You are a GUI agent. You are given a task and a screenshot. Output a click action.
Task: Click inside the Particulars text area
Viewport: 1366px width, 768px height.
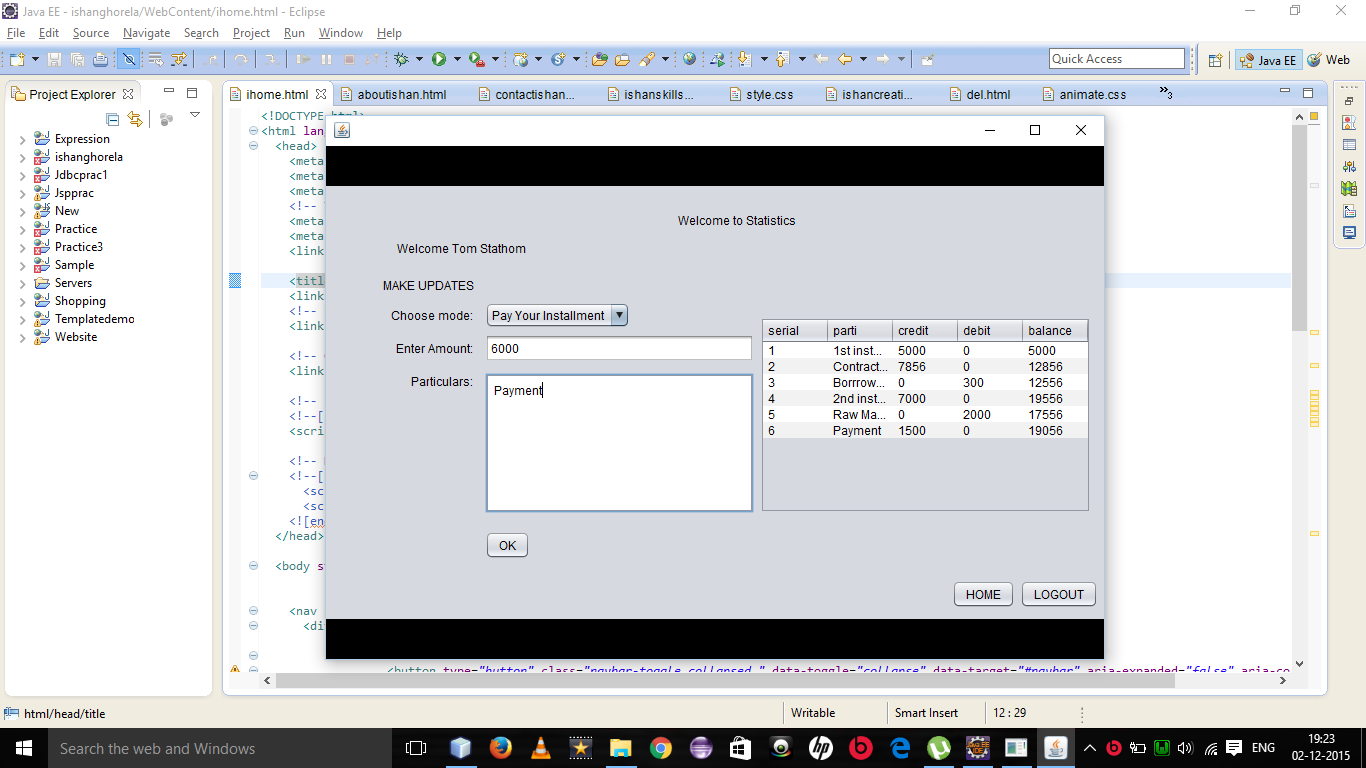coord(619,443)
